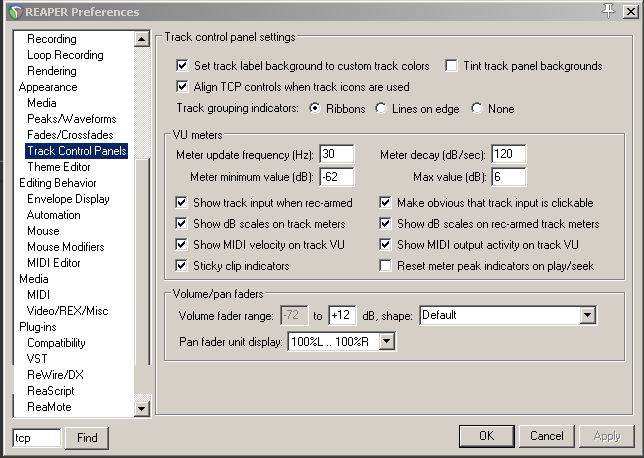Open Envelope Display settings
The width and height of the screenshot is (644, 458).
[x=68, y=199]
